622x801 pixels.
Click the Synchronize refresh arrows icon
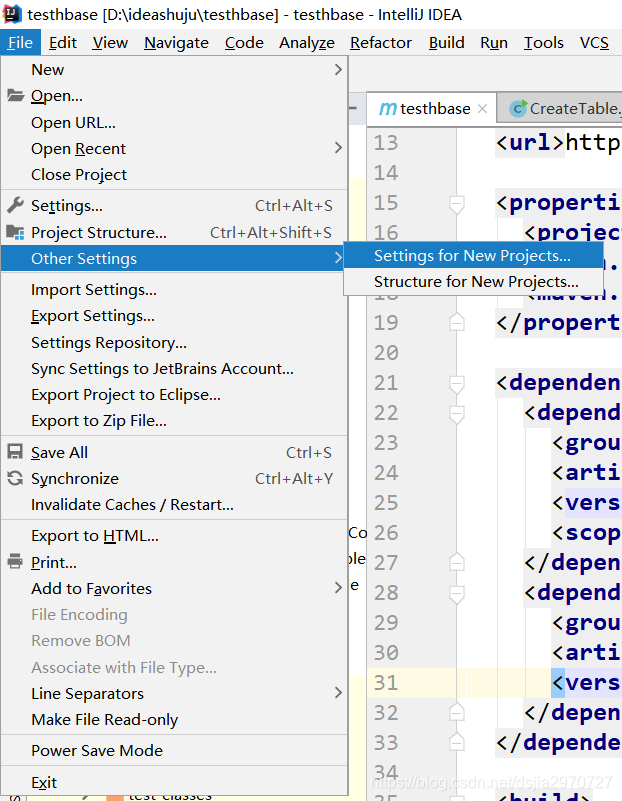coord(15,478)
